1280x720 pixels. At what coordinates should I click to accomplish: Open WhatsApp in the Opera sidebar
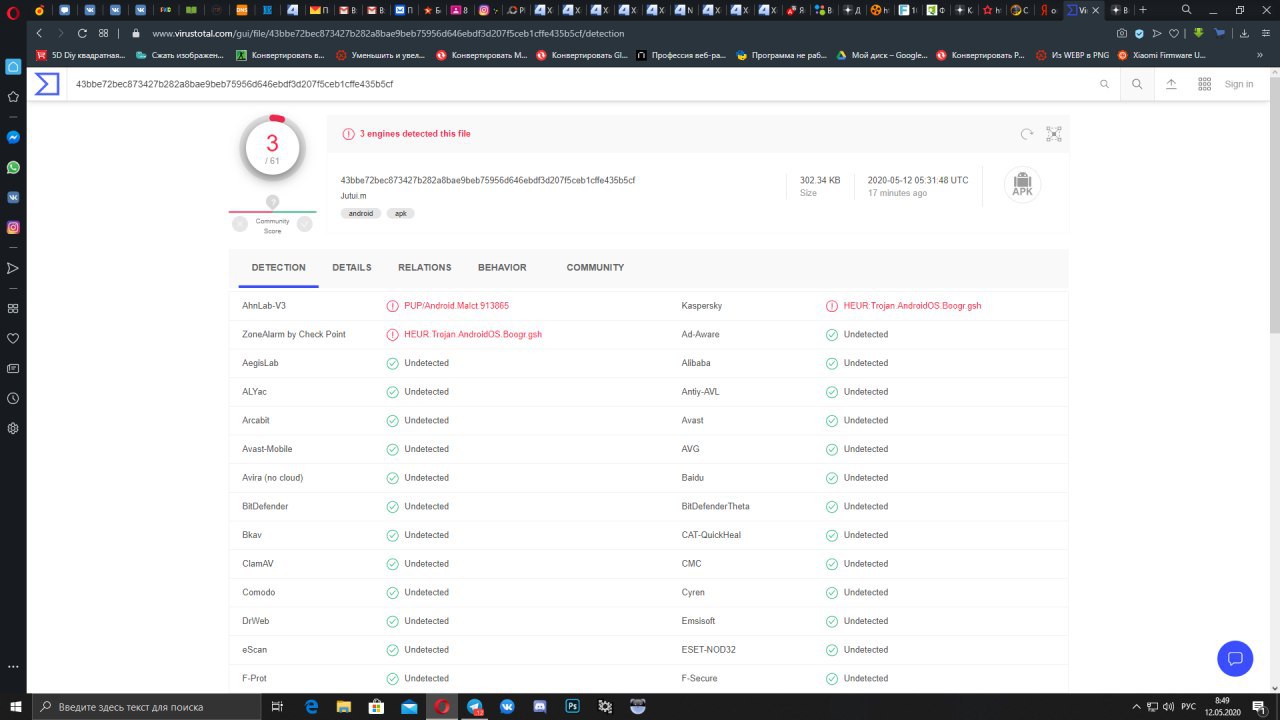point(13,167)
